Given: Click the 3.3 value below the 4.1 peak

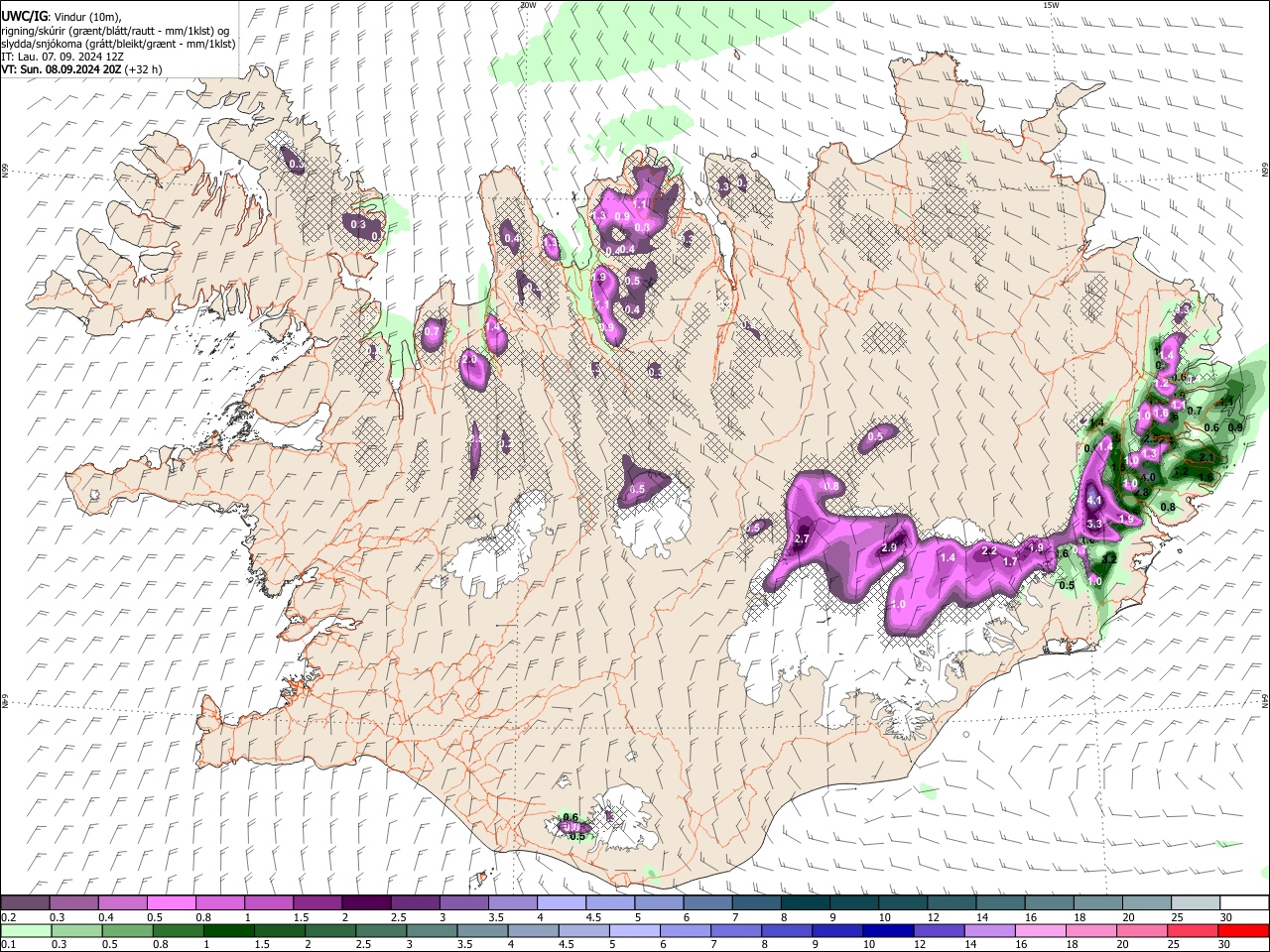Looking at the screenshot, I should (1094, 524).
